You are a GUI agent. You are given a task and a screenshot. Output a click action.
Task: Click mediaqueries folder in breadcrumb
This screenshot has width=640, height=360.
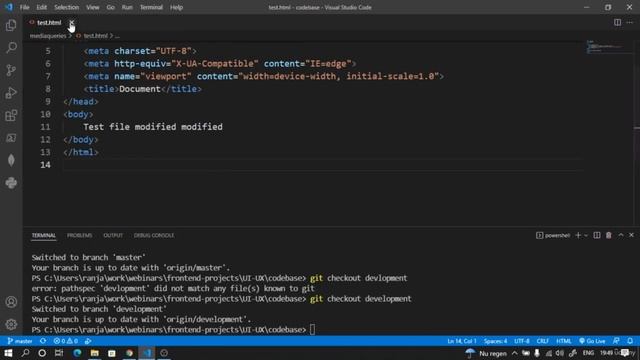pyautogui.click(x=48, y=36)
